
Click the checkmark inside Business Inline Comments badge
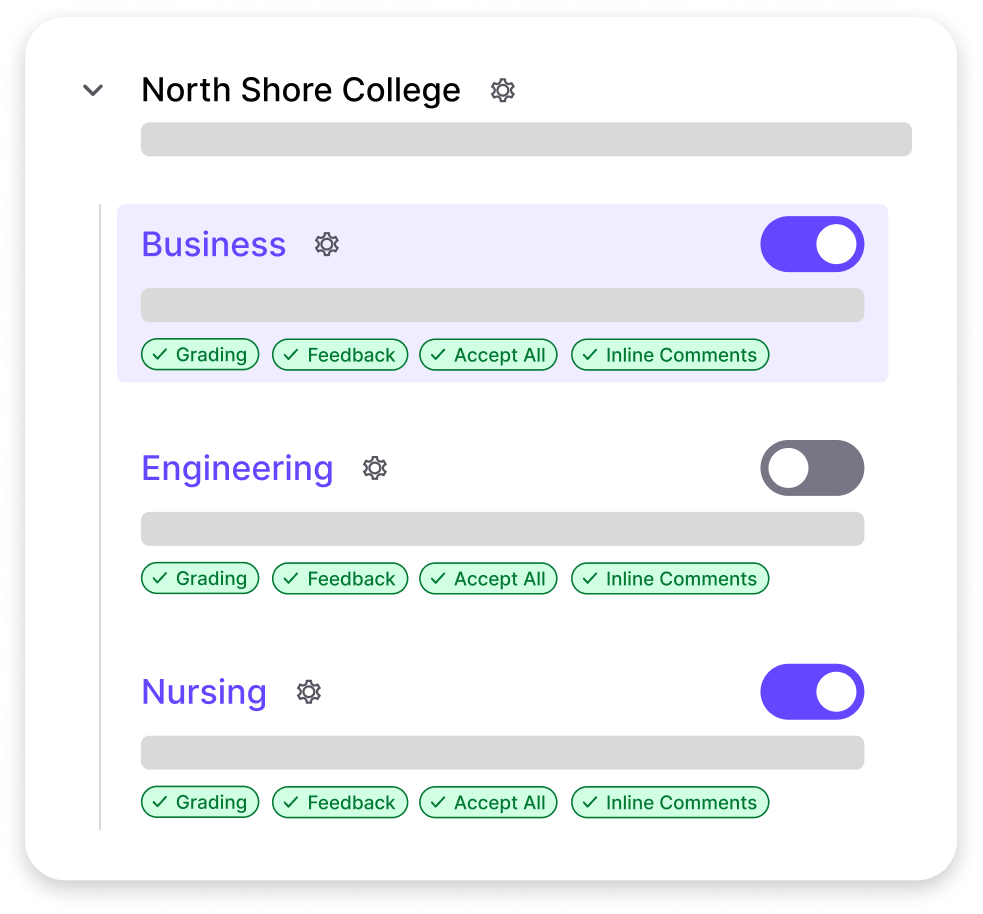[x=588, y=354]
